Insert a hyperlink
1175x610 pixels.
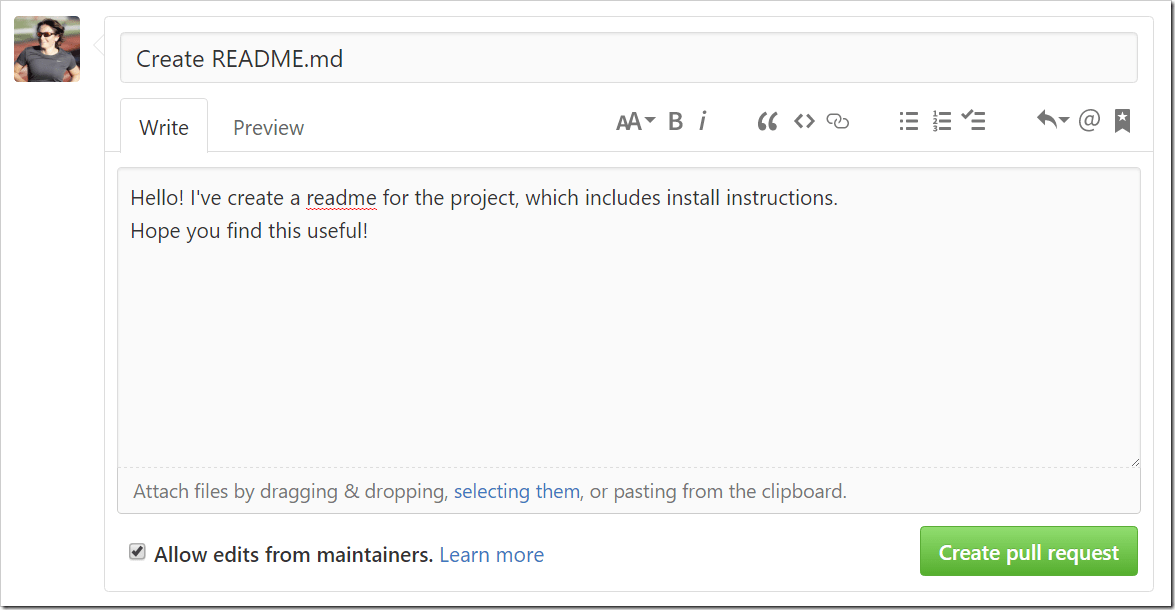(x=837, y=121)
